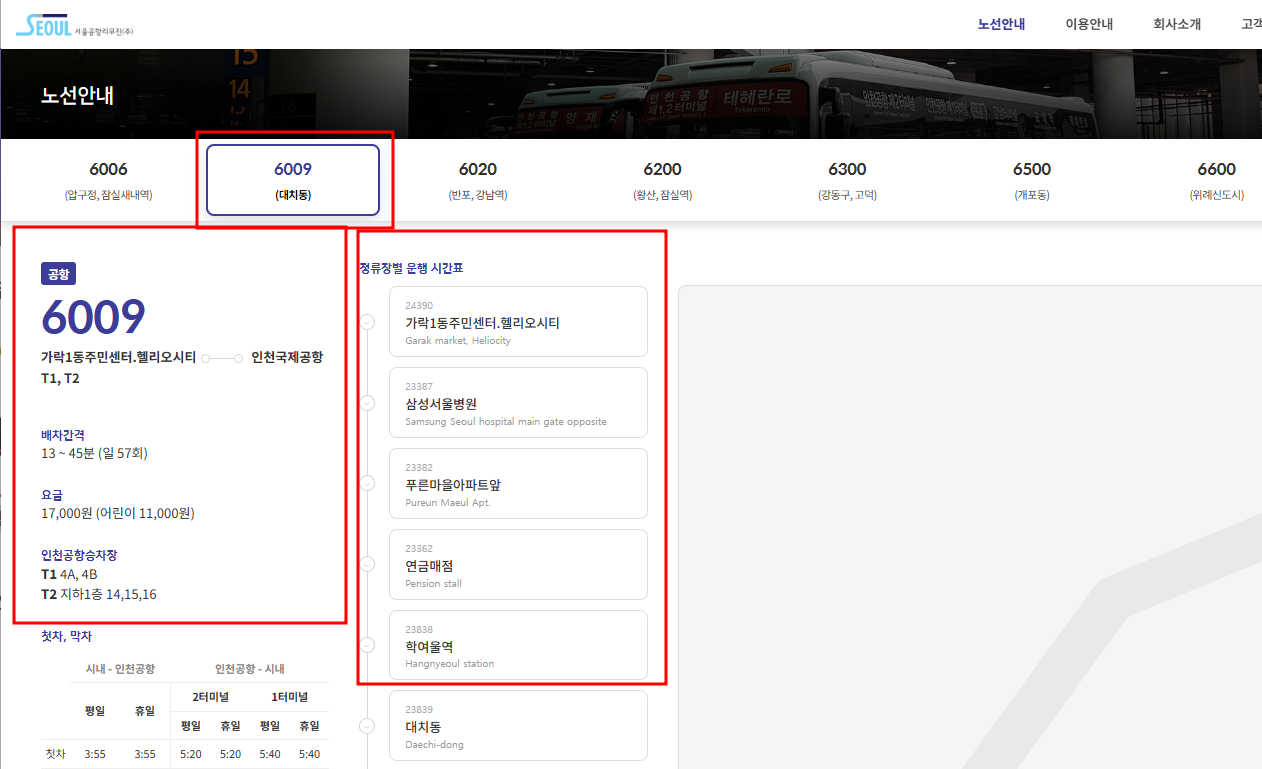Click the 인천공항 - 시내 table header
This screenshot has width=1262, height=769.
[x=250, y=669]
